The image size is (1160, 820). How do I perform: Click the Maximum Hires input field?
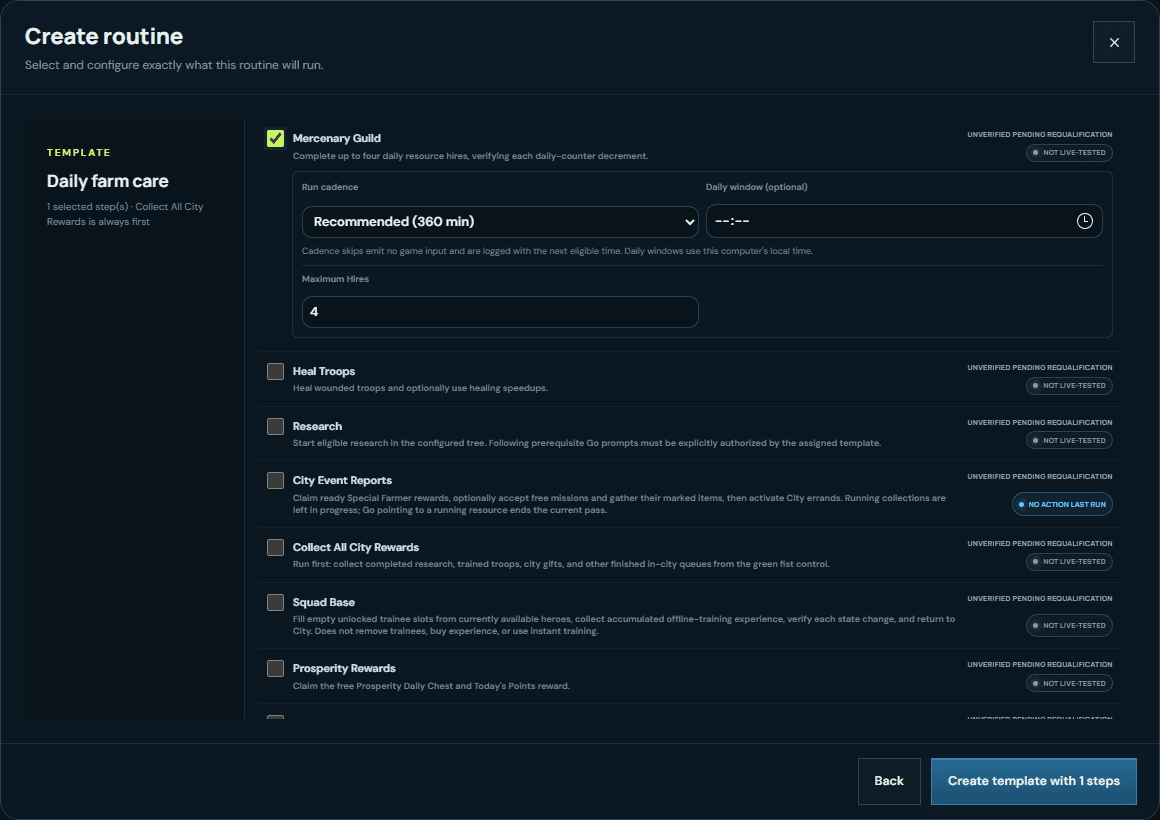point(500,312)
